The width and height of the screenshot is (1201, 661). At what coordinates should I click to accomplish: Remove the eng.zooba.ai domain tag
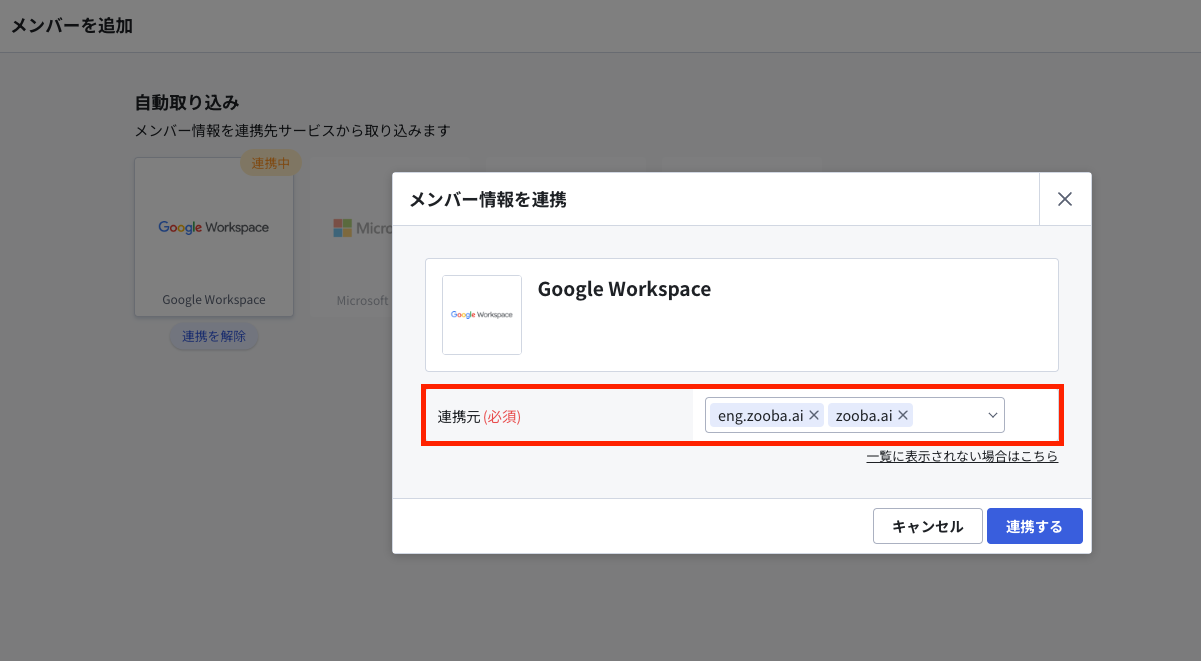[x=815, y=415]
